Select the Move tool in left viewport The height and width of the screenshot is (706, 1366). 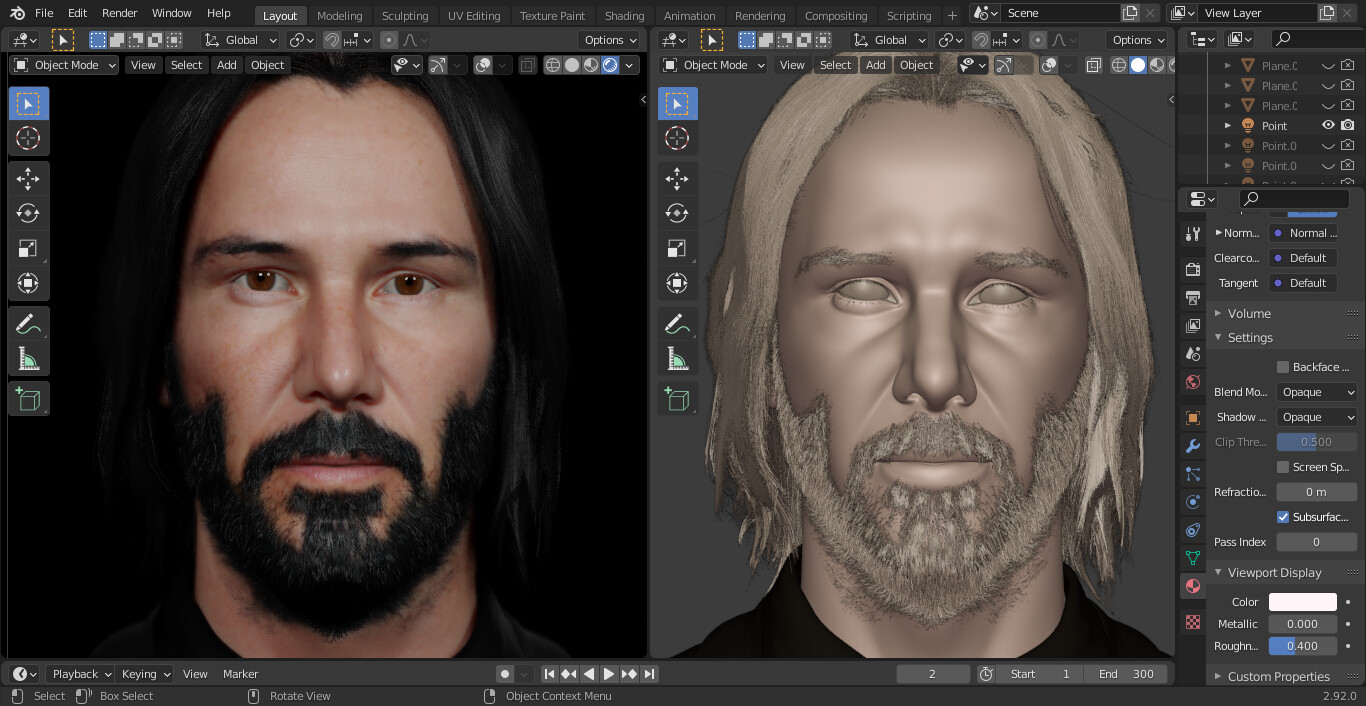[x=28, y=178]
